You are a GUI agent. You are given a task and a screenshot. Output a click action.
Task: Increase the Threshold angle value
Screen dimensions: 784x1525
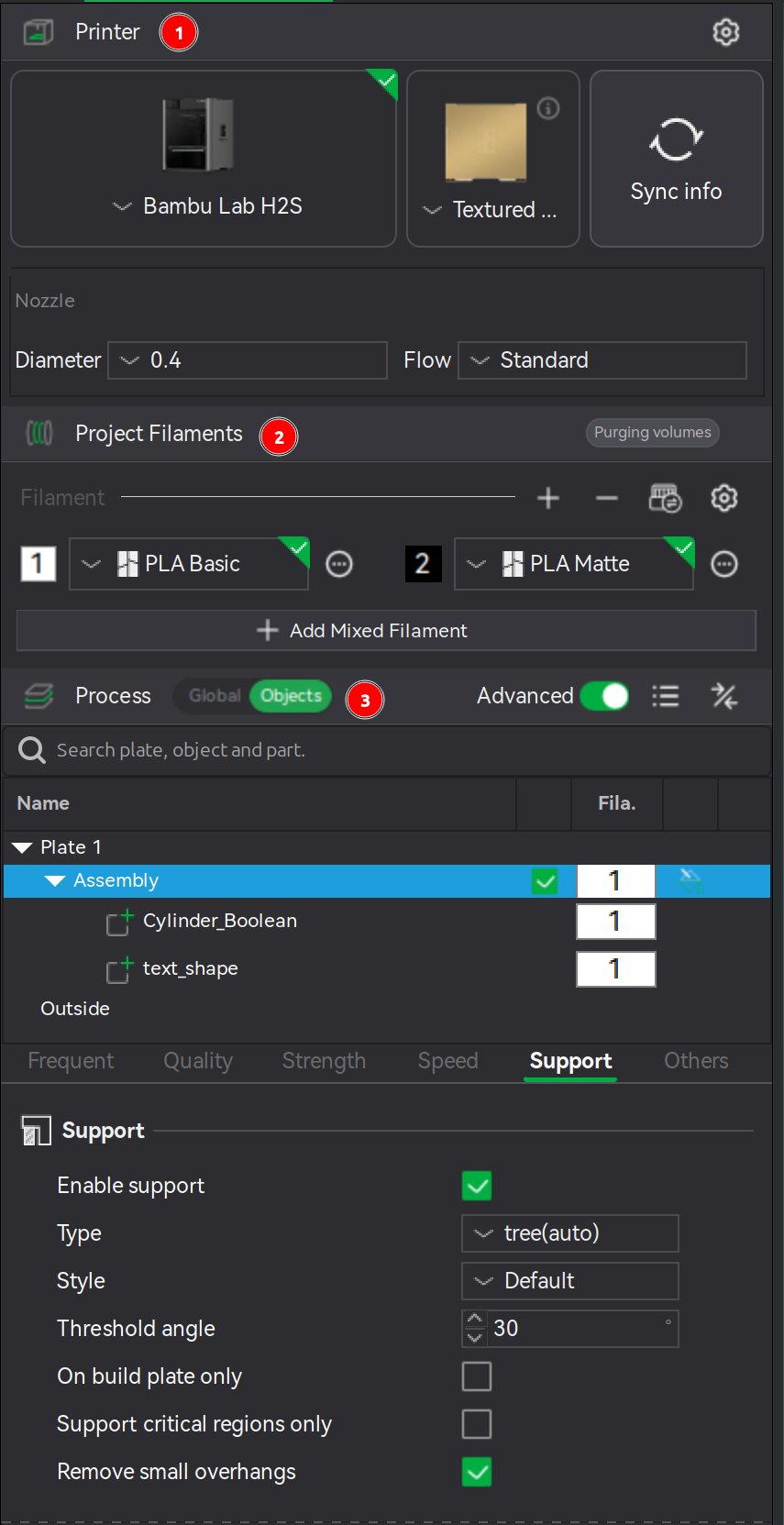[x=474, y=1320]
